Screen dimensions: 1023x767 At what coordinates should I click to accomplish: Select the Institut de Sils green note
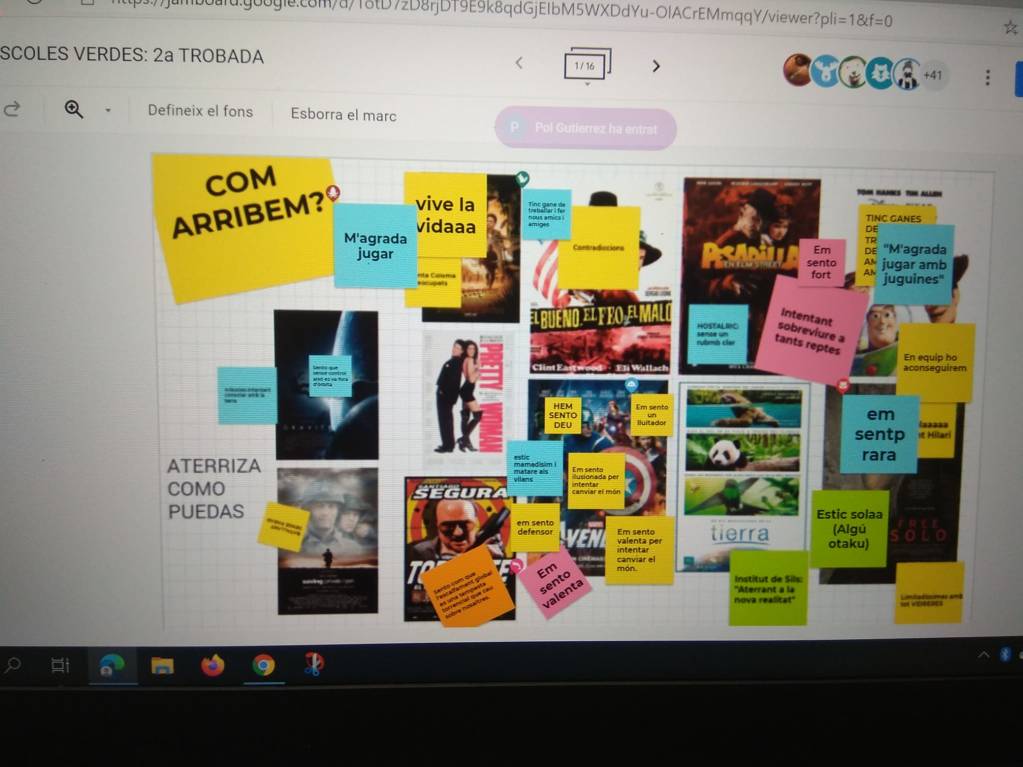tap(768, 588)
